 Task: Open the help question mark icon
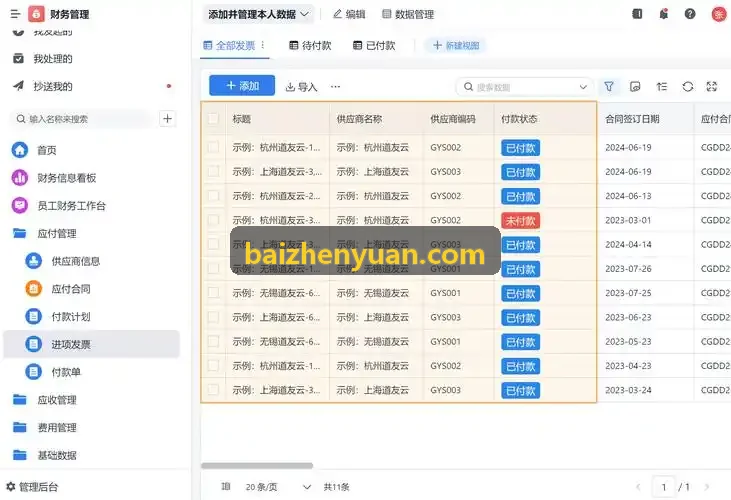(x=690, y=14)
